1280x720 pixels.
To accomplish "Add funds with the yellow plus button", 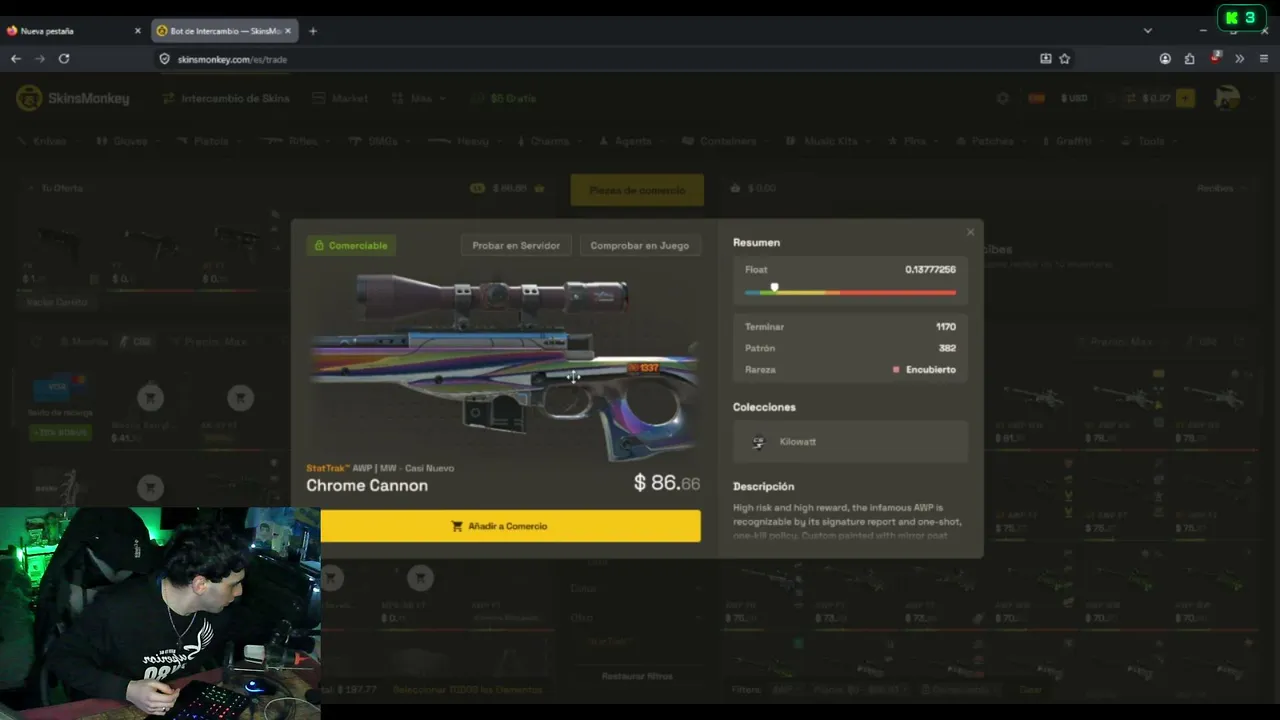I will coord(1185,98).
